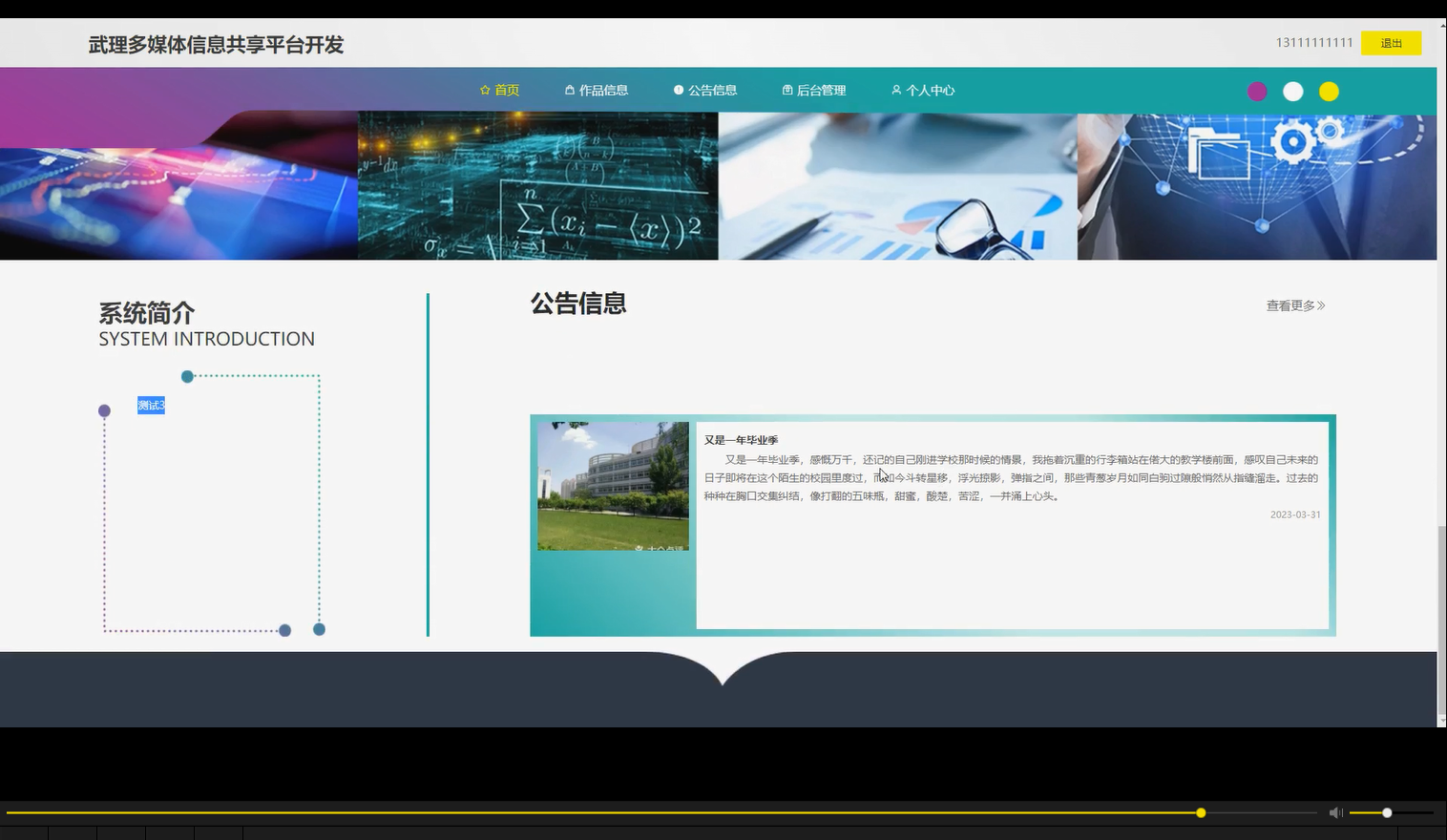Click the double-chevron arrow after 查看更多

pyautogui.click(x=1322, y=305)
